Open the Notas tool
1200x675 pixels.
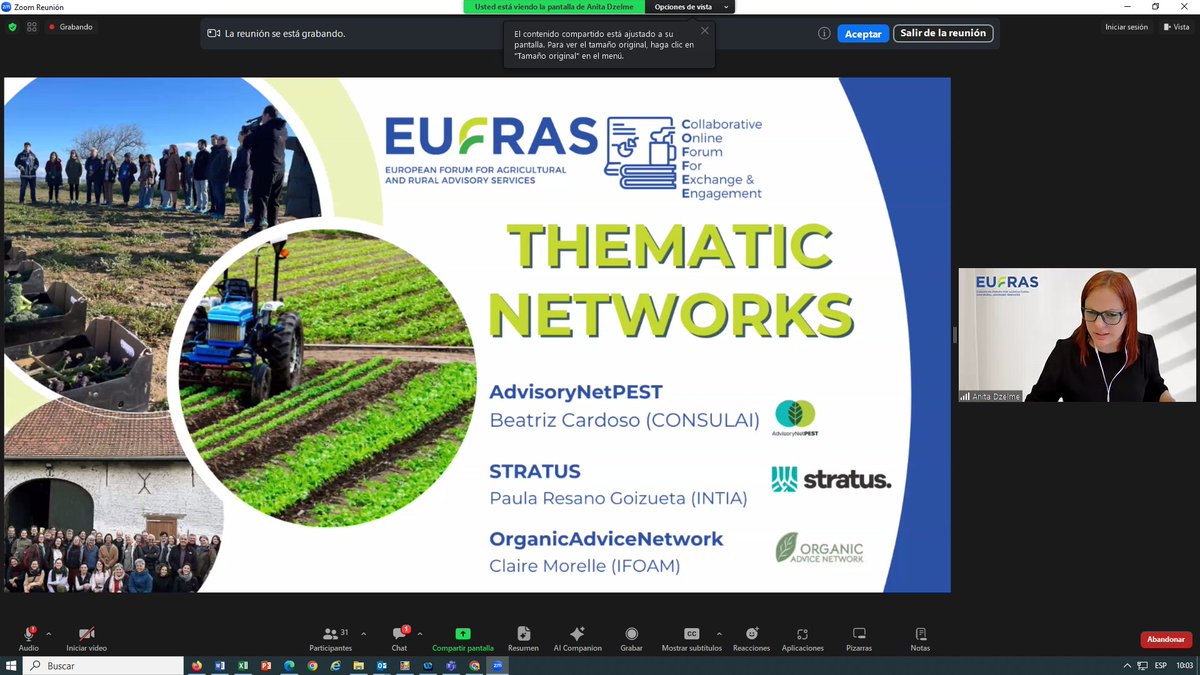coord(920,638)
